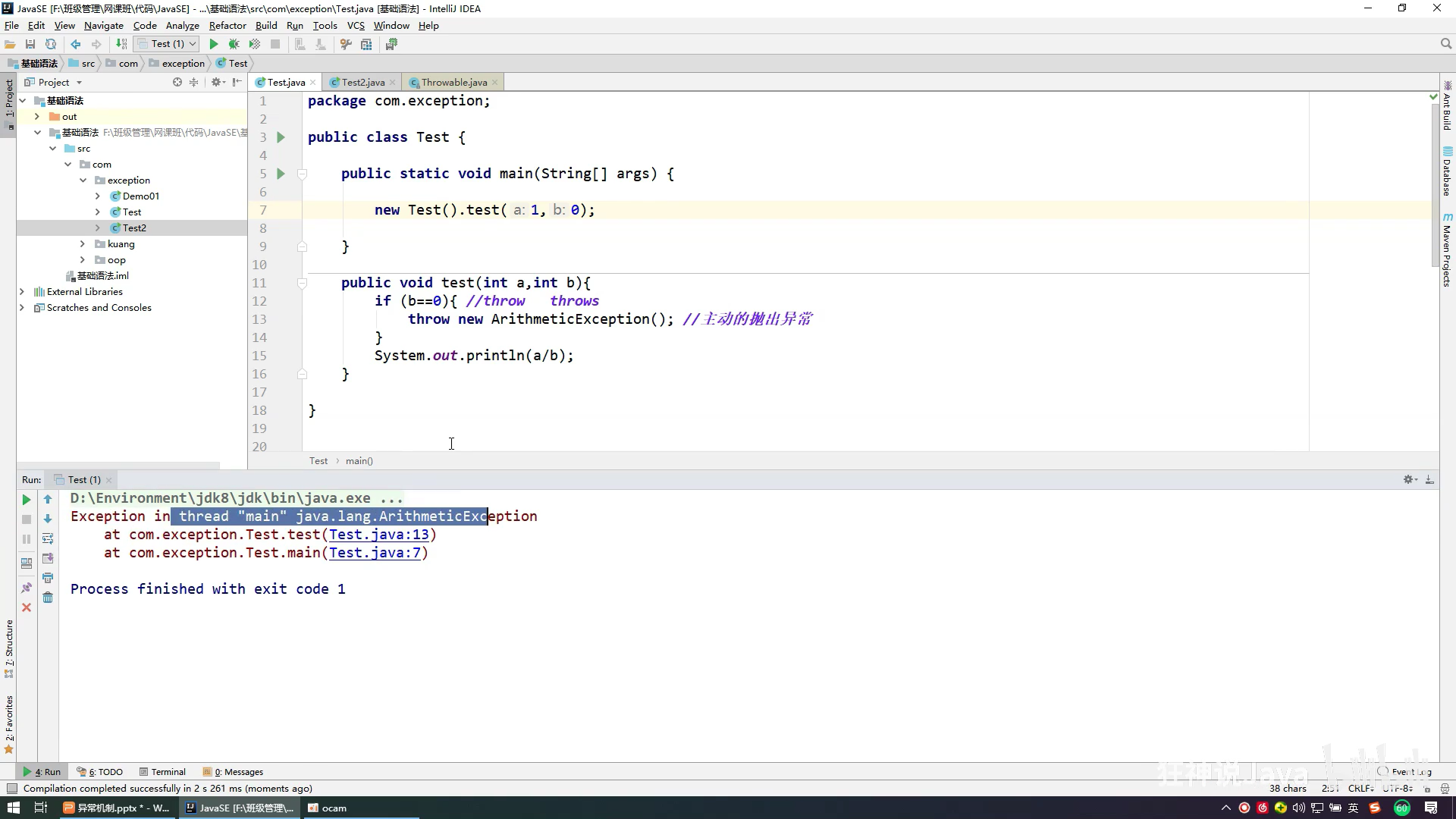
Task: Open the pptx PowerPoint app in Windows taskbar
Action: (116, 808)
